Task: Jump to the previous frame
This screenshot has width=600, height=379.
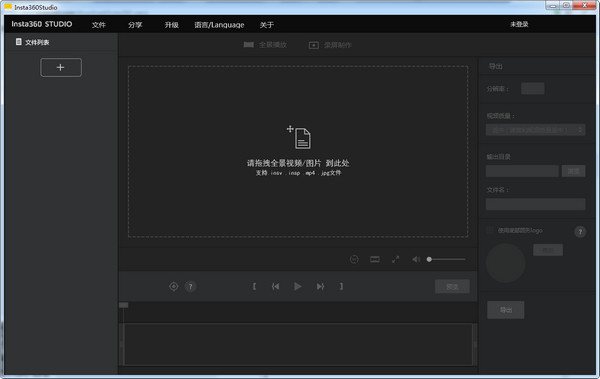Action: point(275,286)
